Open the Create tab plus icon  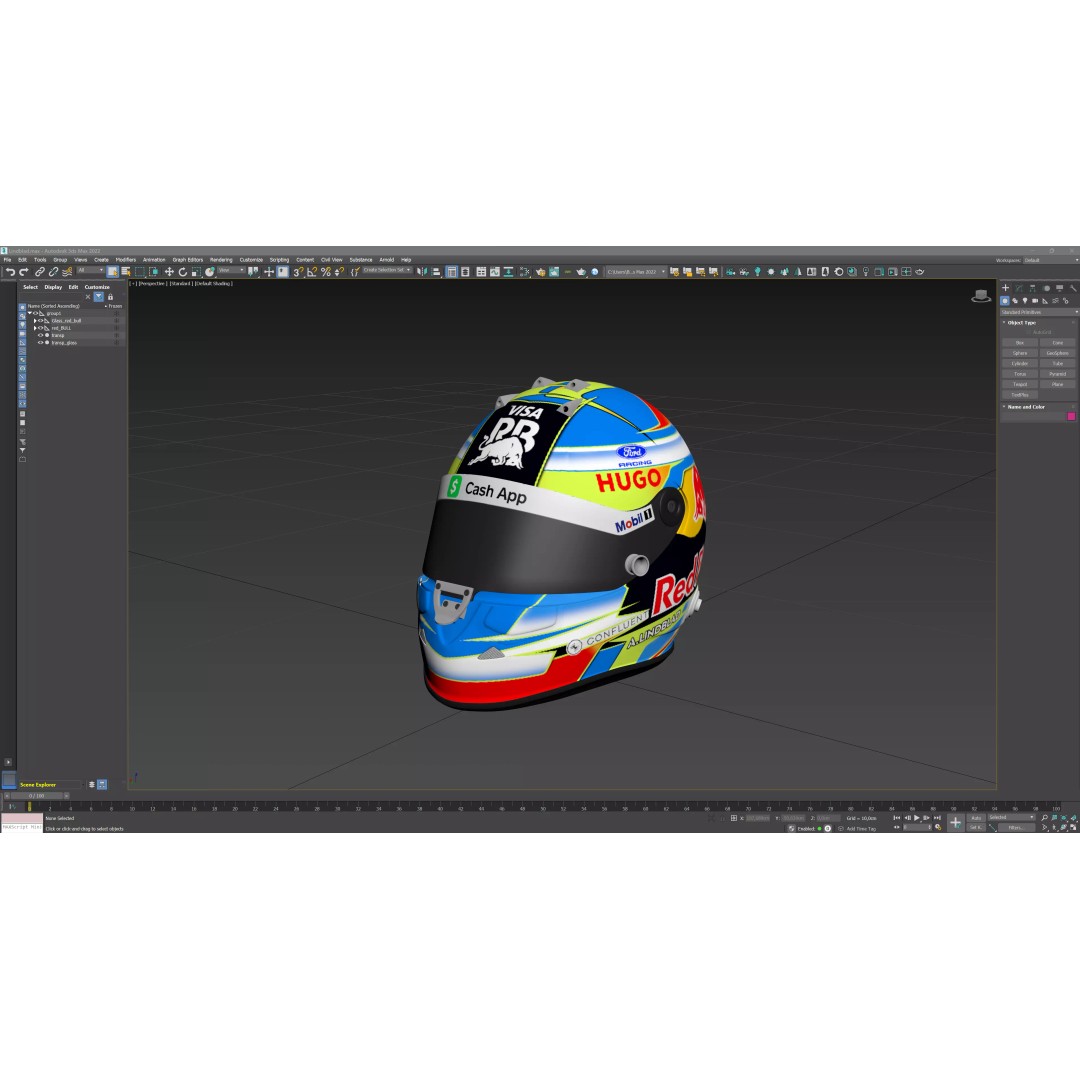(x=1005, y=288)
